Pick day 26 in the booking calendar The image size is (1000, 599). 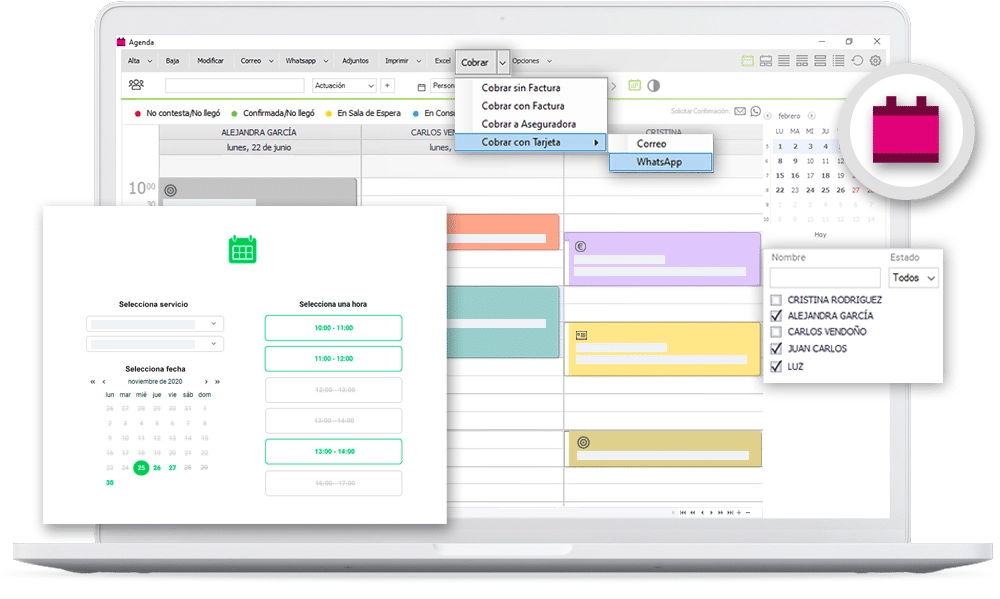tap(157, 468)
